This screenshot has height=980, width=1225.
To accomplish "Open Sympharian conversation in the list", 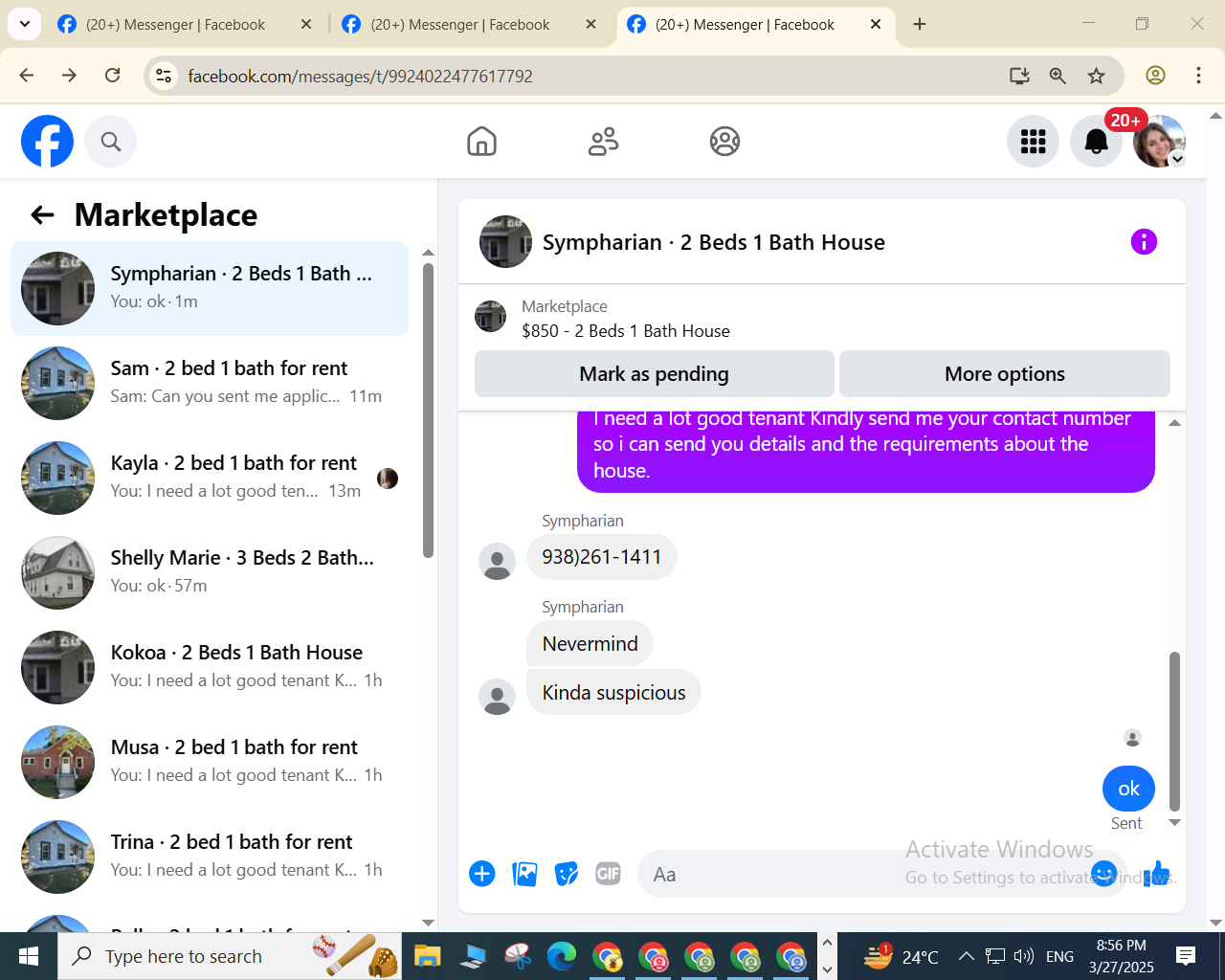I will [x=210, y=288].
